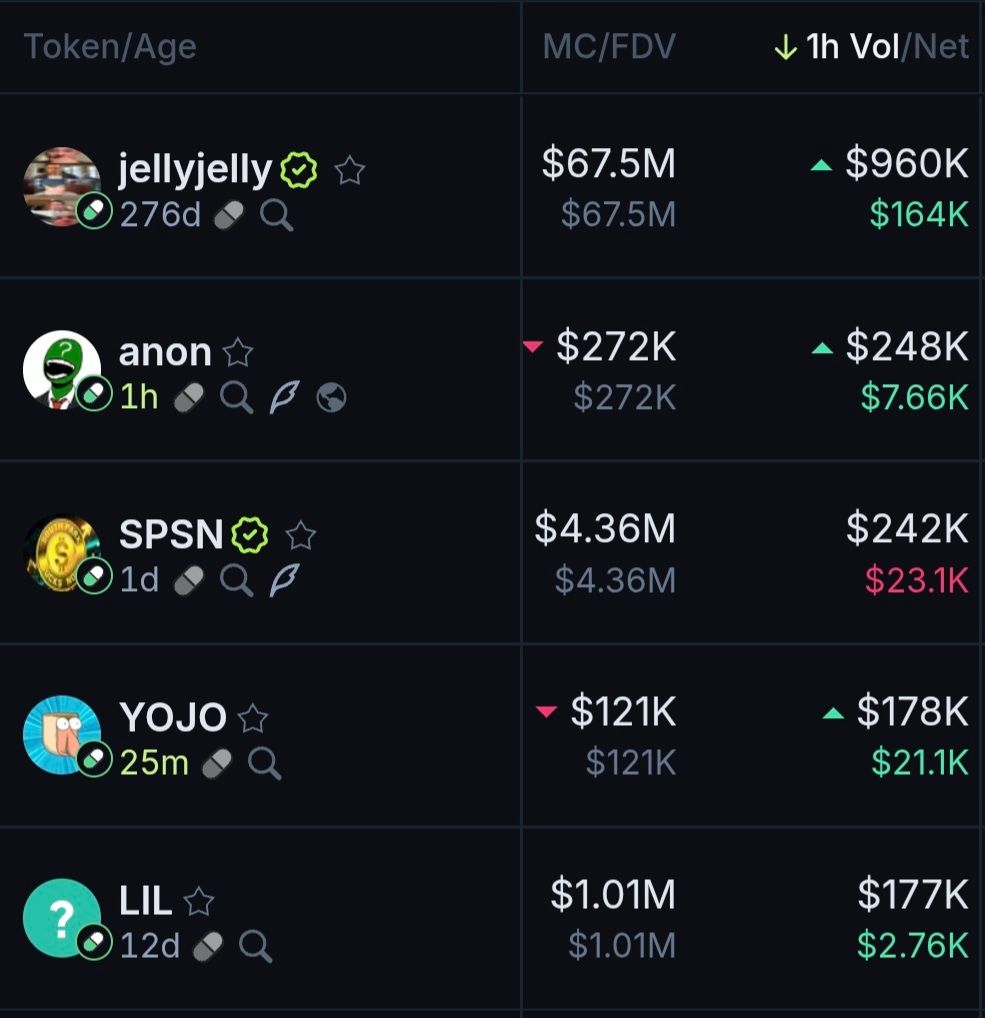Open the globe website icon for anon
This screenshot has height=1018, width=985.
click(331, 398)
